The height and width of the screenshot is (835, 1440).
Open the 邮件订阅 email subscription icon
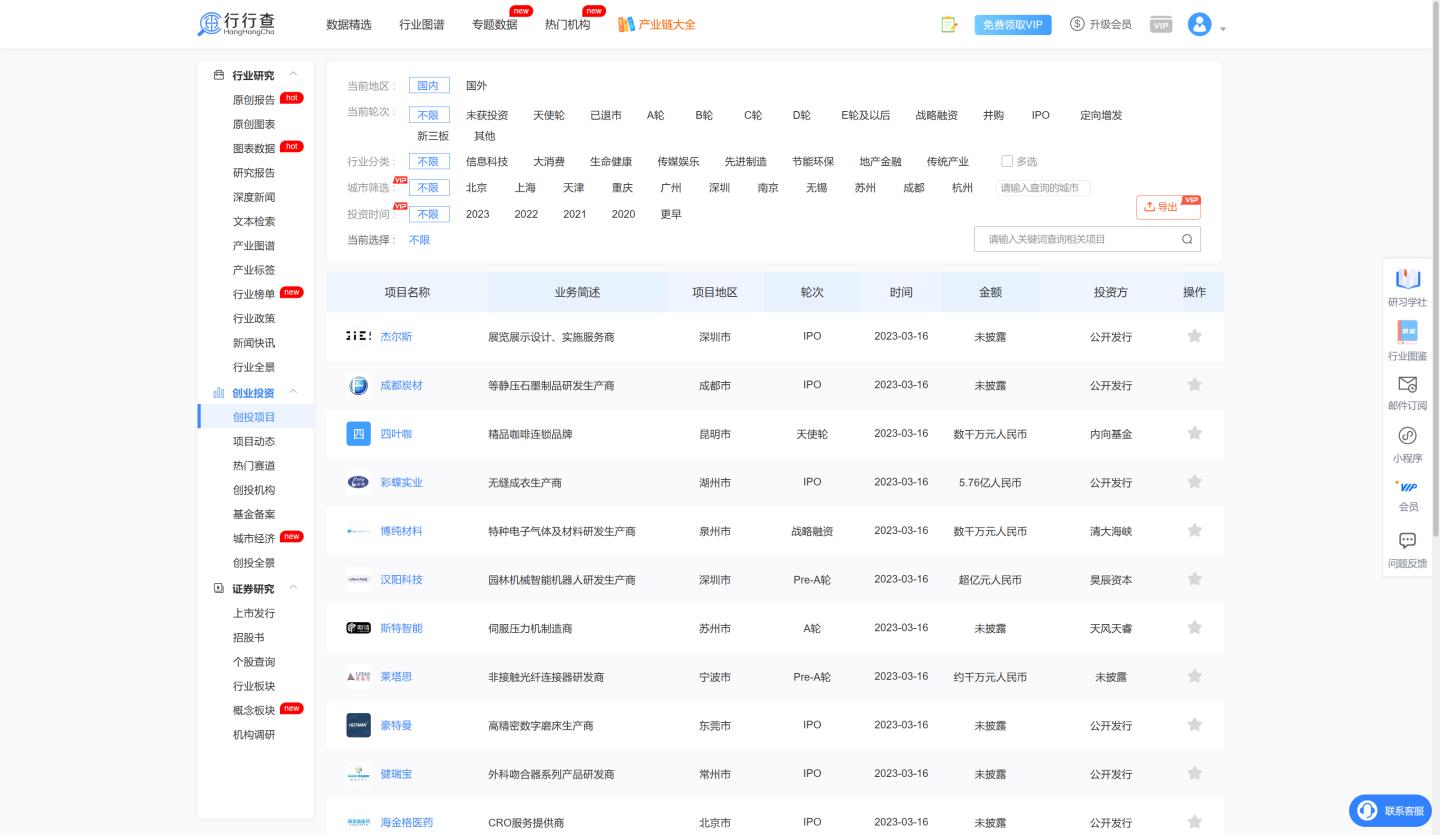tap(1407, 390)
